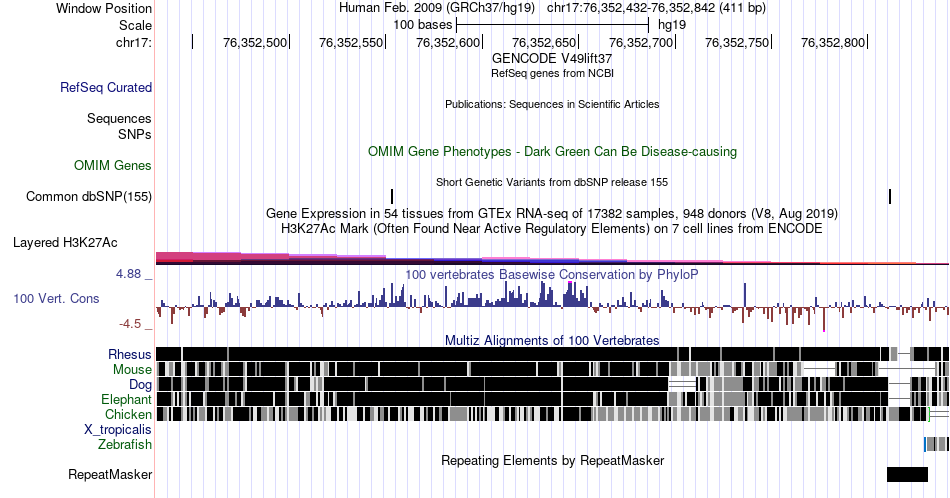Click the chr17:76,352,432-76,352,842 position text
This screenshot has width=950, height=498.
[656, 8]
